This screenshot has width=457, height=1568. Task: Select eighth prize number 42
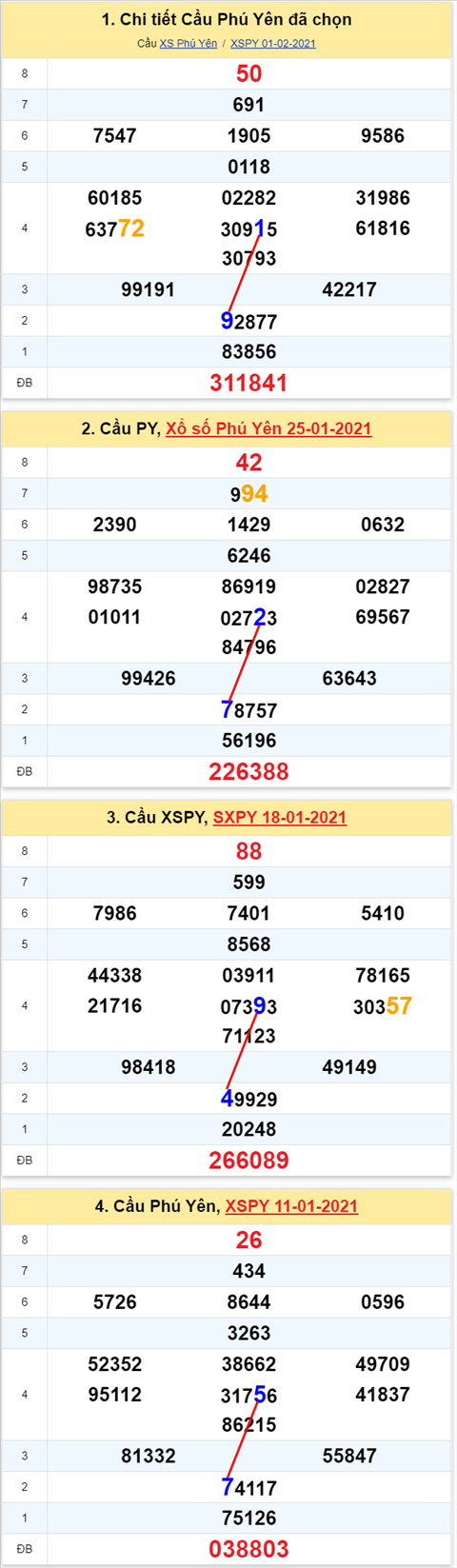(x=248, y=462)
